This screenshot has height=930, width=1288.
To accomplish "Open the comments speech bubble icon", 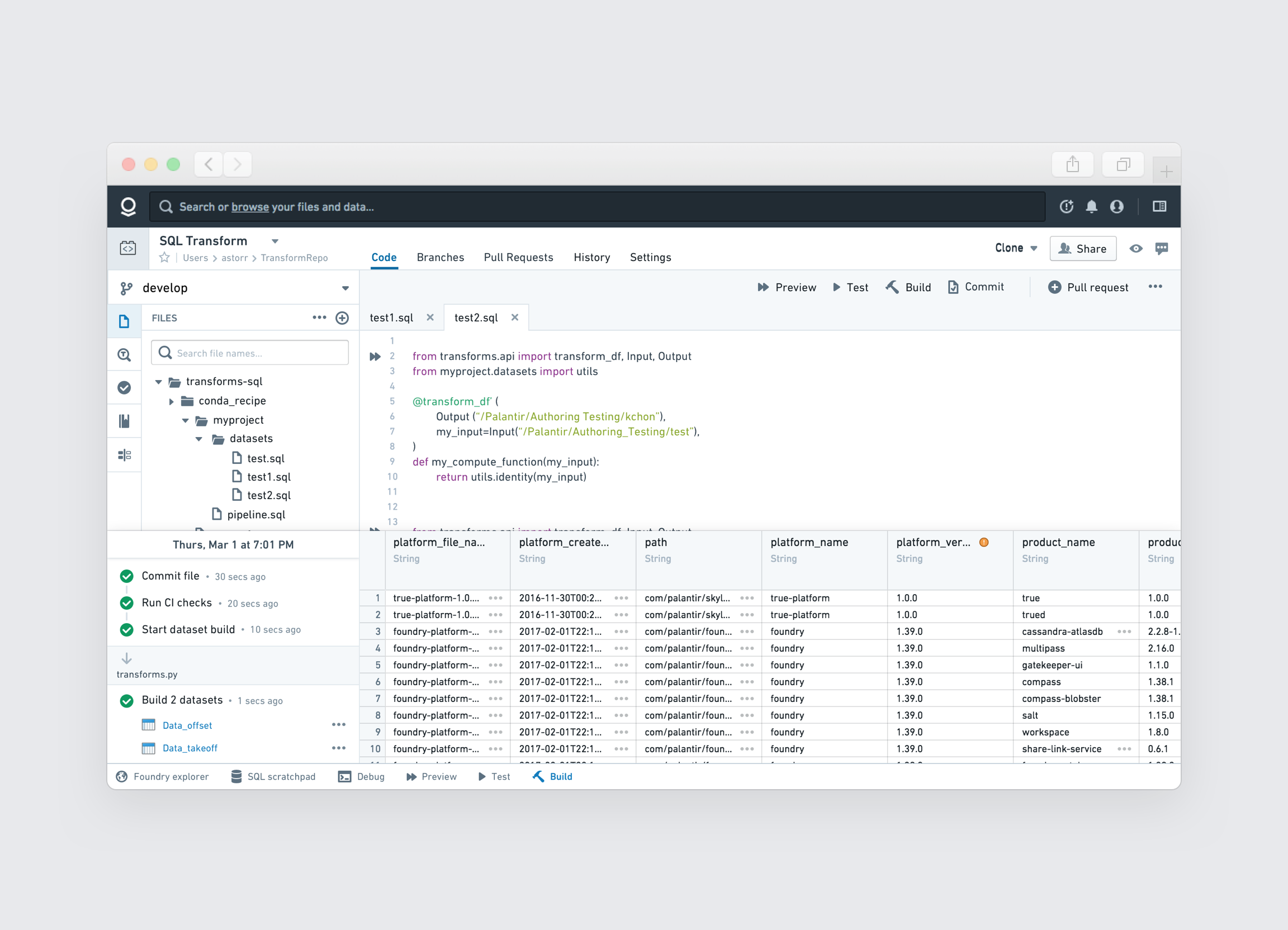I will click(x=1162, y=249).
